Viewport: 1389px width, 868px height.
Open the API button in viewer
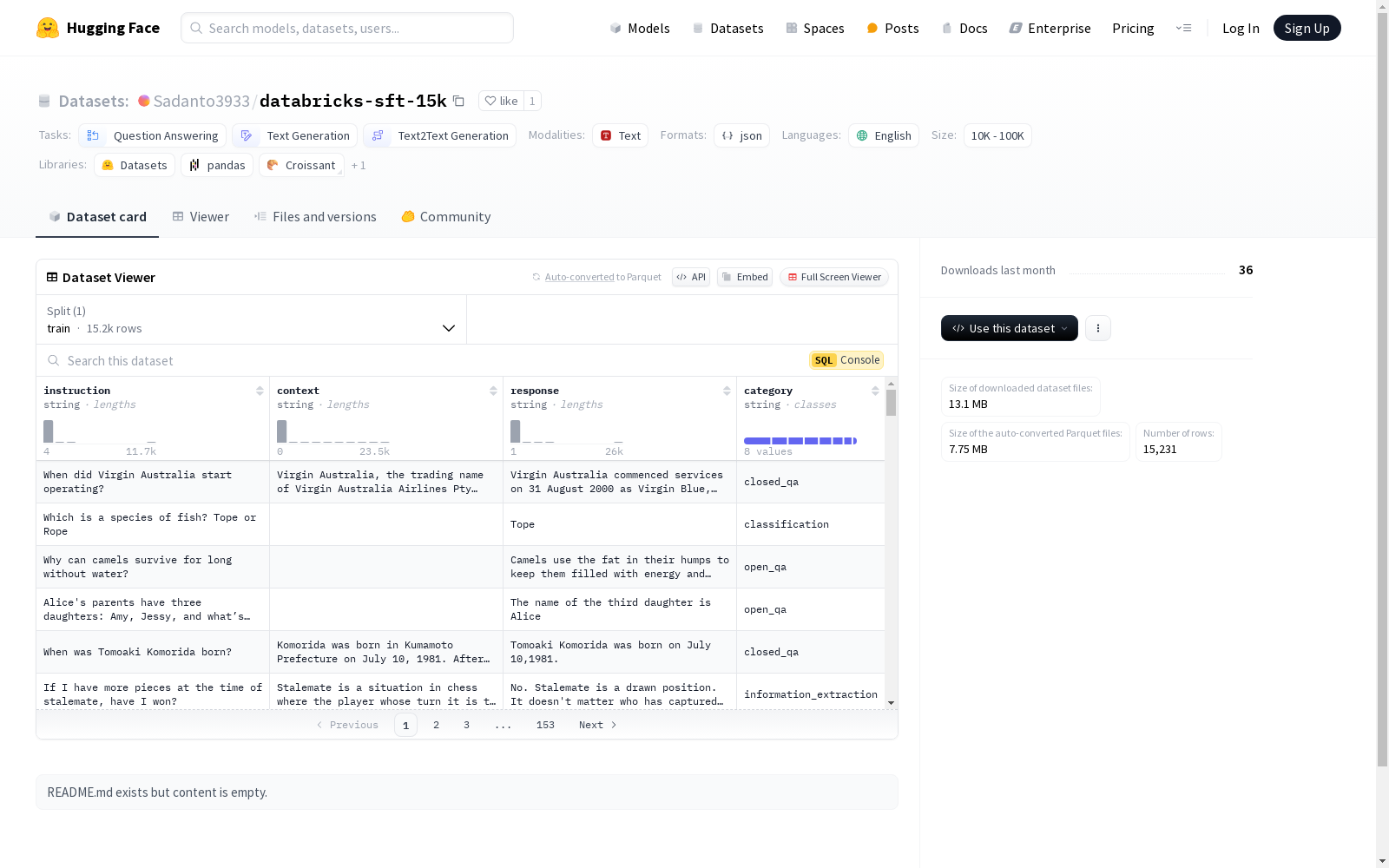point(691,277)
